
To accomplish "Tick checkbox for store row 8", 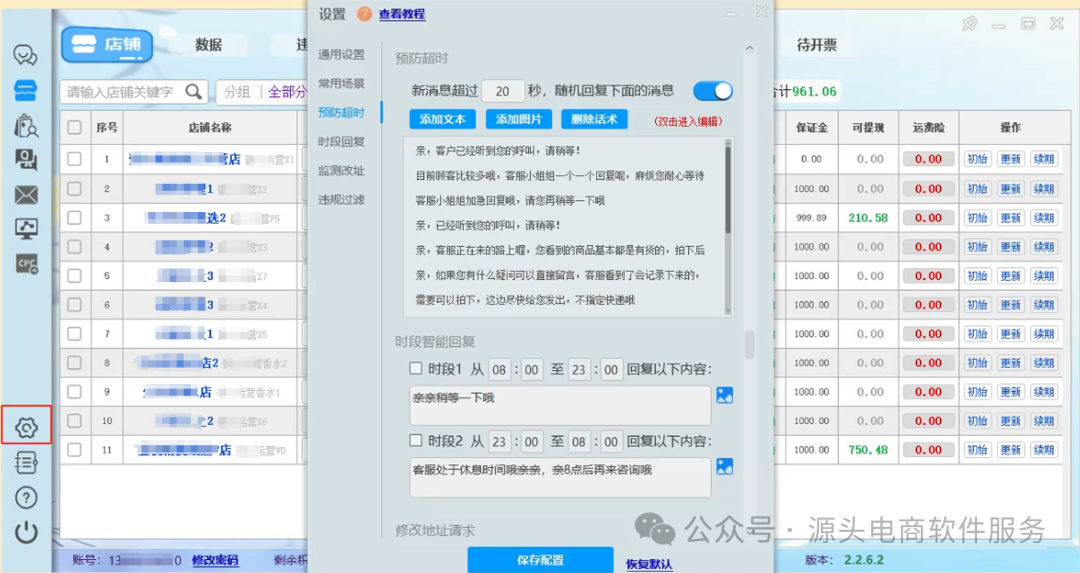I will tap(74, 362).
